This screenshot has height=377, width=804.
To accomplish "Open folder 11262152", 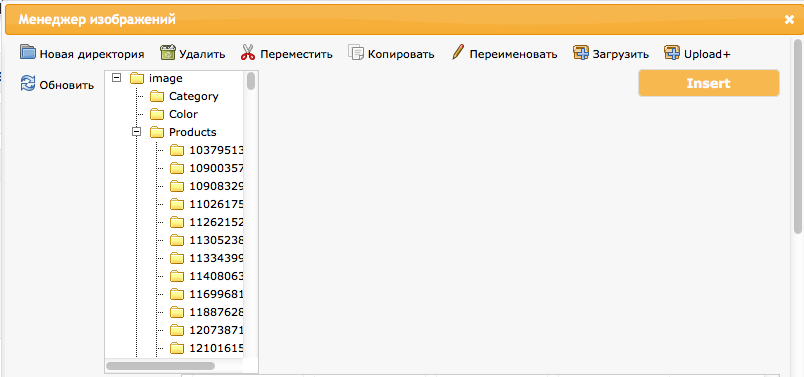I will [216, 222].
